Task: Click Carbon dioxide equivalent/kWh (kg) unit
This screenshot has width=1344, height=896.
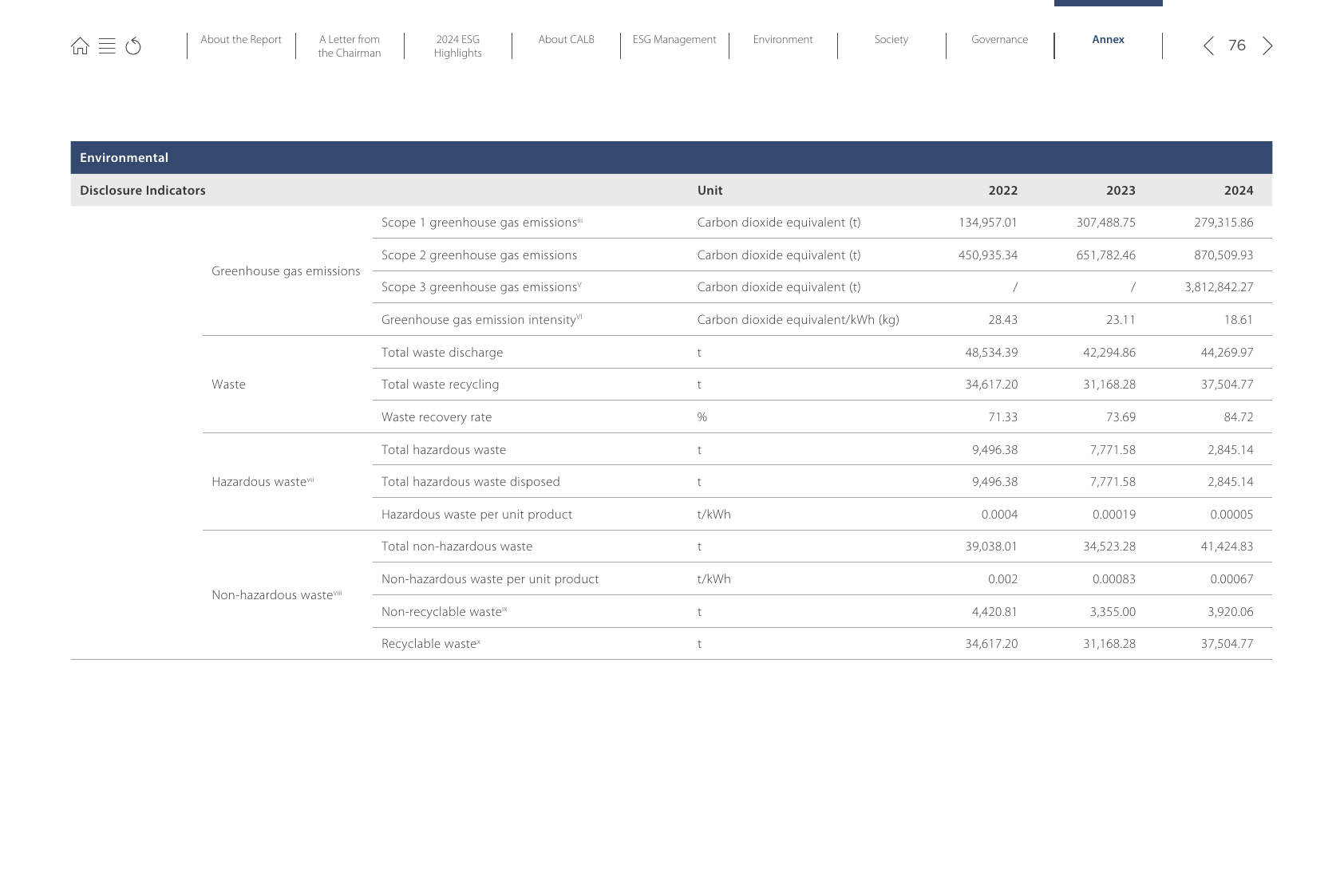Action: 798,320
